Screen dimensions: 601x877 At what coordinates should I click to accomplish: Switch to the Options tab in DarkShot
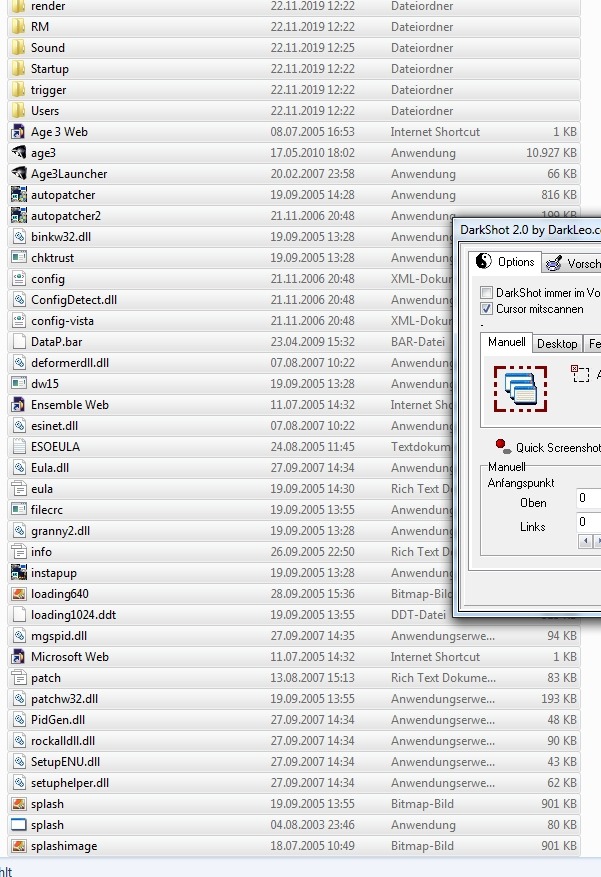506,262
